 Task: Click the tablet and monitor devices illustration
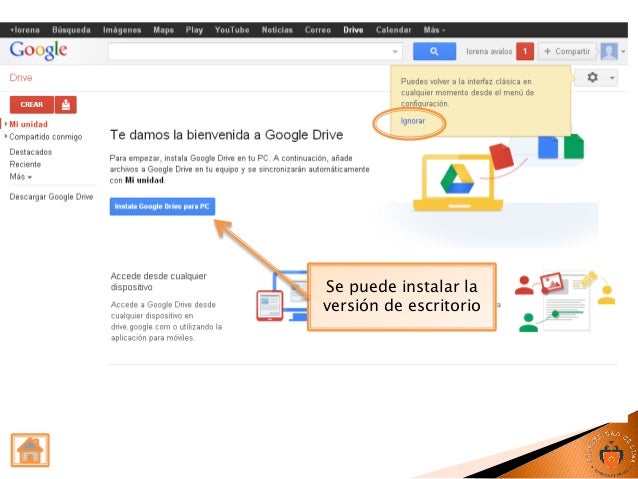[282, 296]
